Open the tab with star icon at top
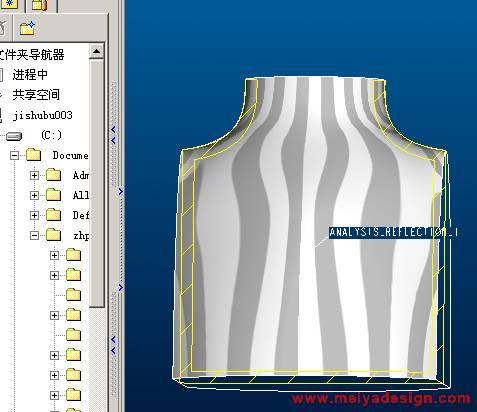 click(x=9, y=5)
